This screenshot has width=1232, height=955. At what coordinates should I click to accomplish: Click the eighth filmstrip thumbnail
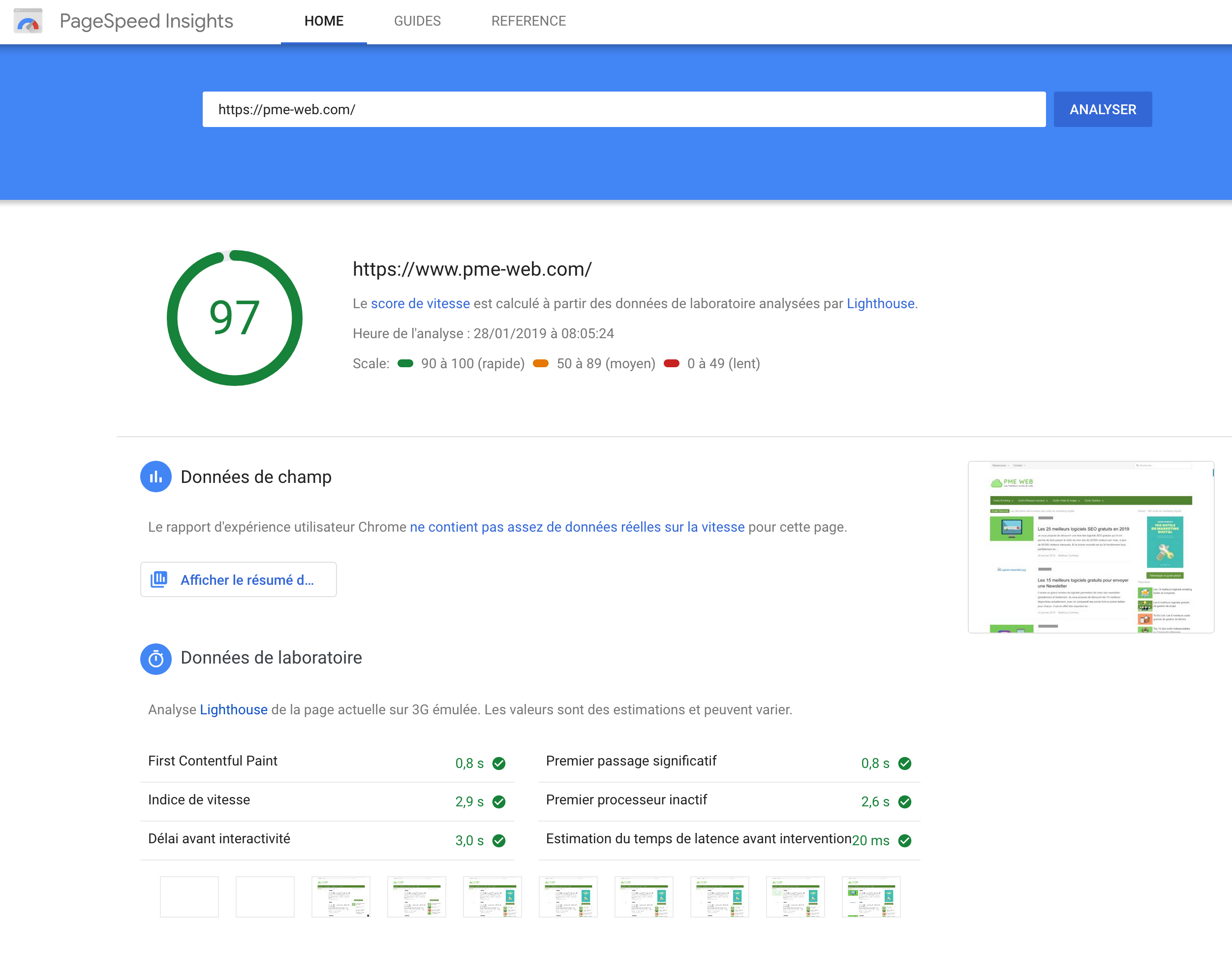720,897
